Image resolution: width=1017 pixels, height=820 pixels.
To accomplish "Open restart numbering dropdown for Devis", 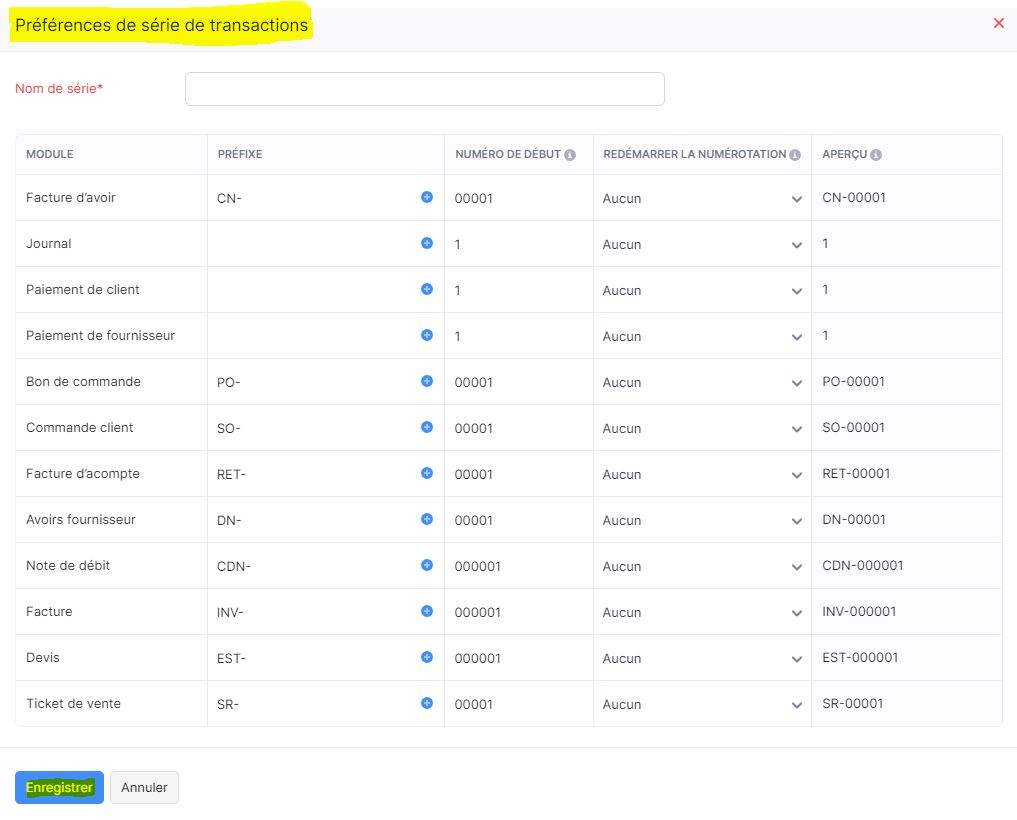I will click(x=702, y=659).
